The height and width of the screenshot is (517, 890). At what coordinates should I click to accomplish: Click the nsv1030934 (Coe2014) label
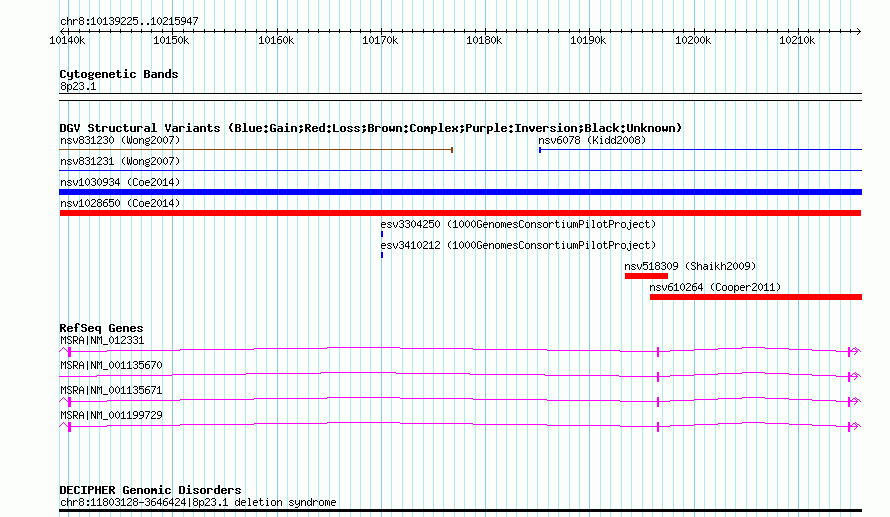point(120,182)
